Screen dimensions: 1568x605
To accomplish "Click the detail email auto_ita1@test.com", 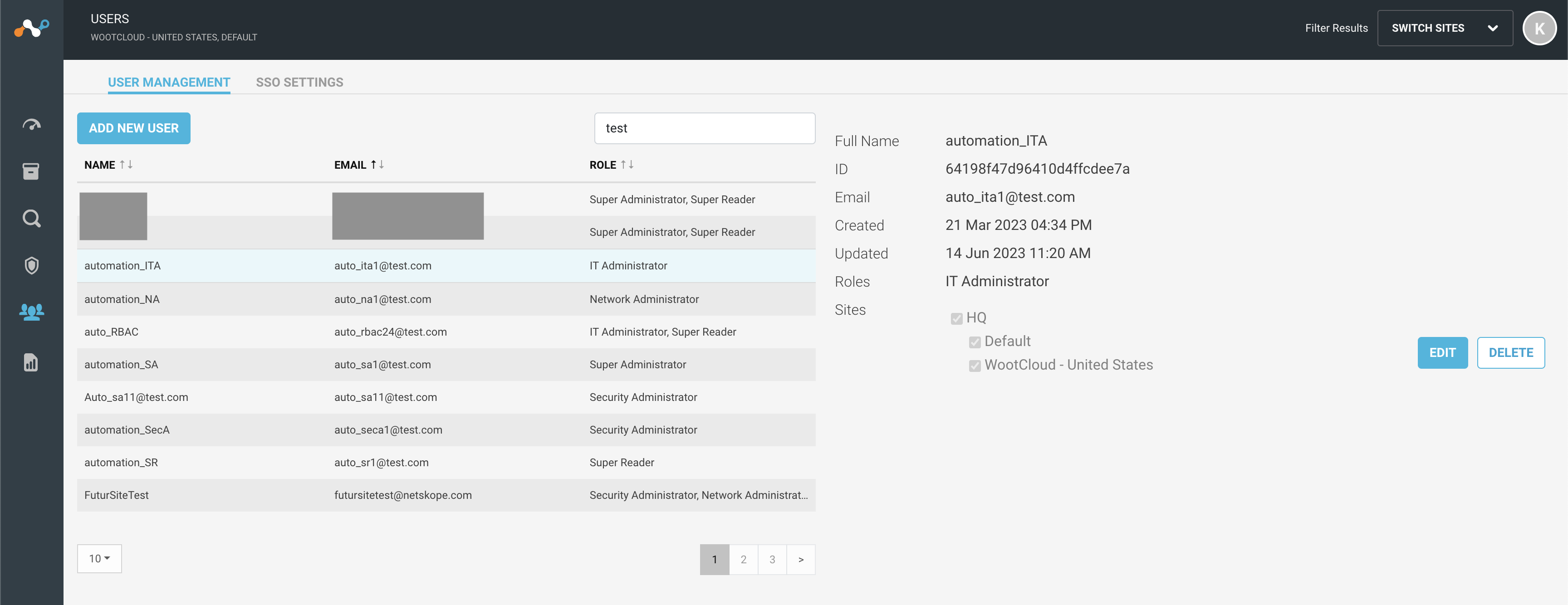I will coord(1010,197).
